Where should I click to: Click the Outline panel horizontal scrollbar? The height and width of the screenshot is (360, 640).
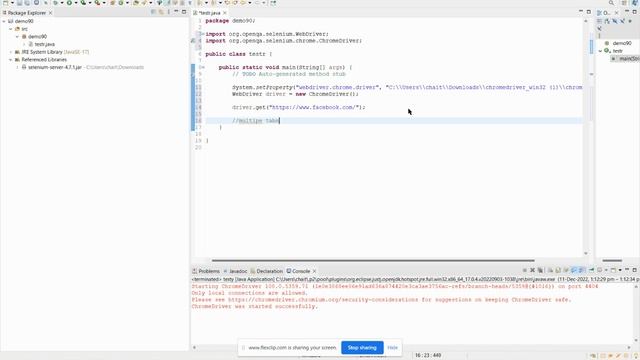pos(612,260)
